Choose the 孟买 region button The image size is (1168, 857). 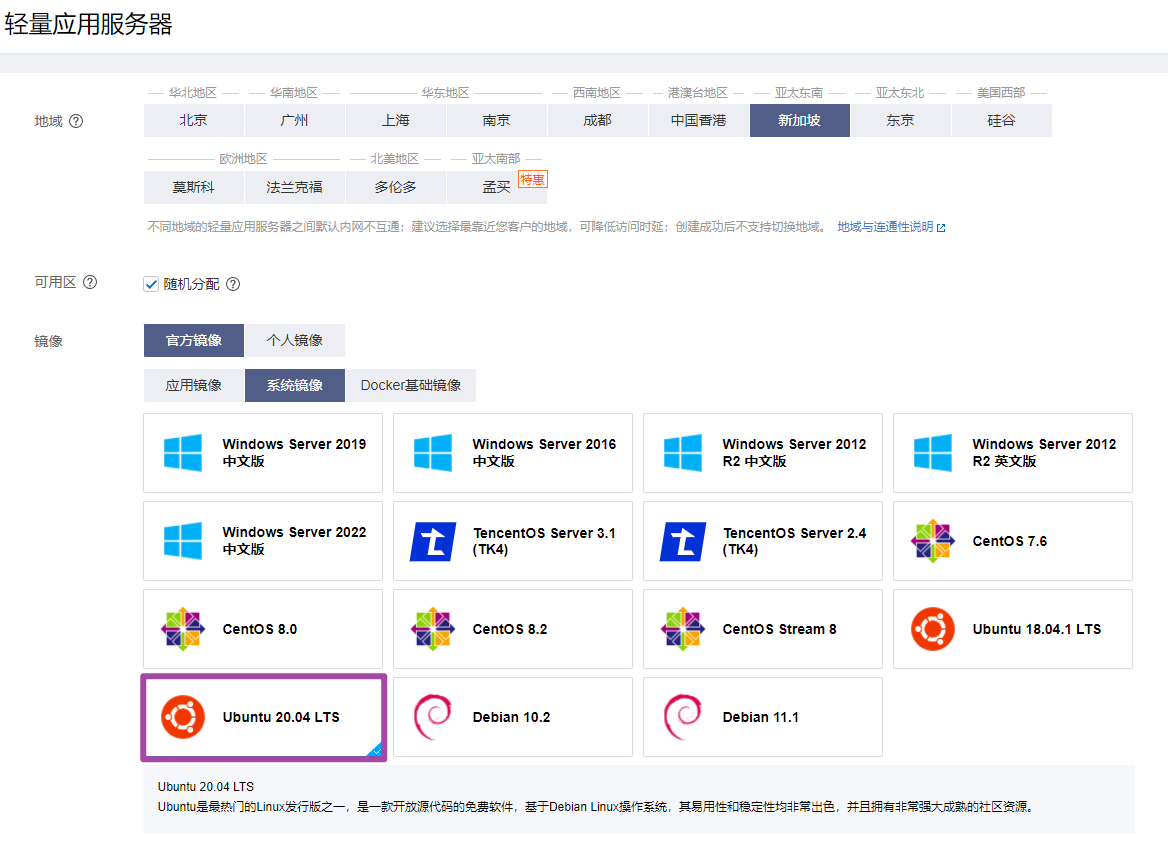[x=496, y=187]
